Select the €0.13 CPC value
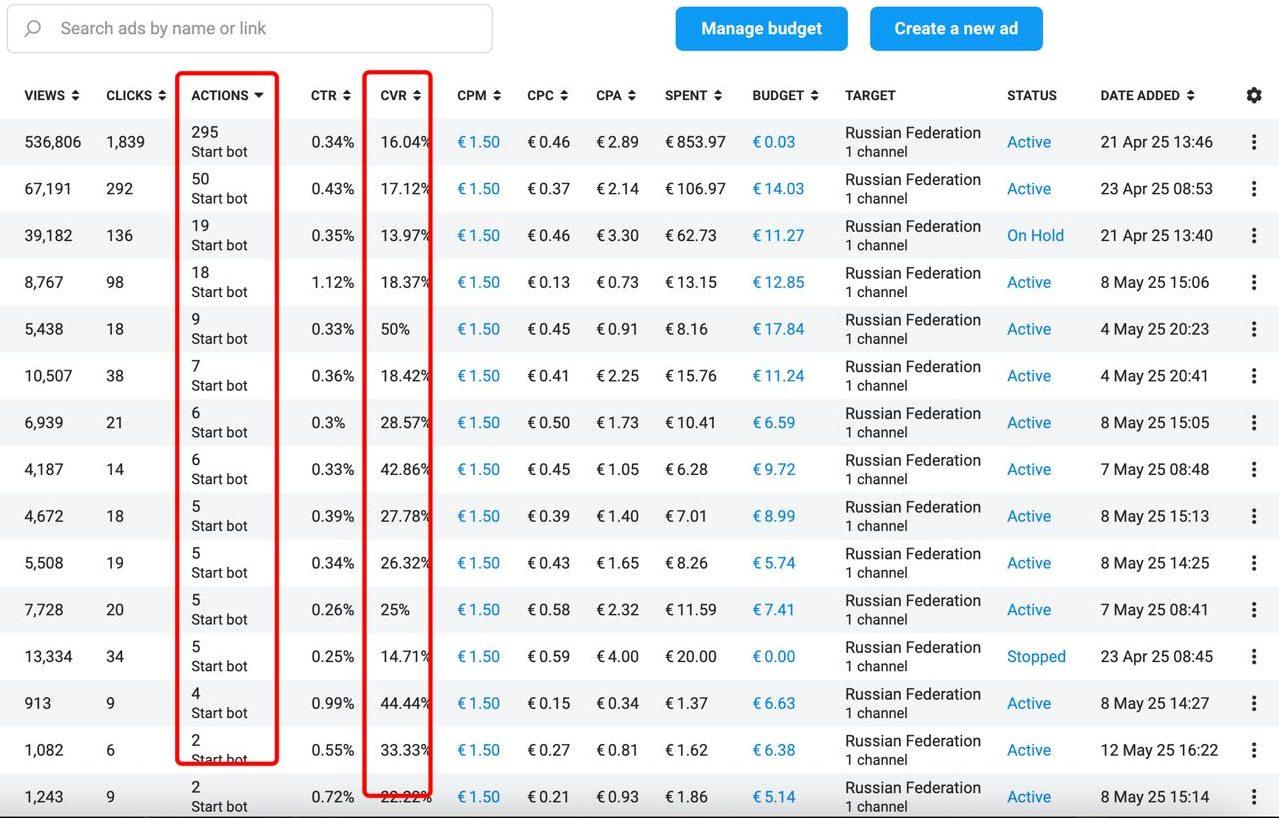Viewport: 1279px width, 818px height. click(548, 283)
